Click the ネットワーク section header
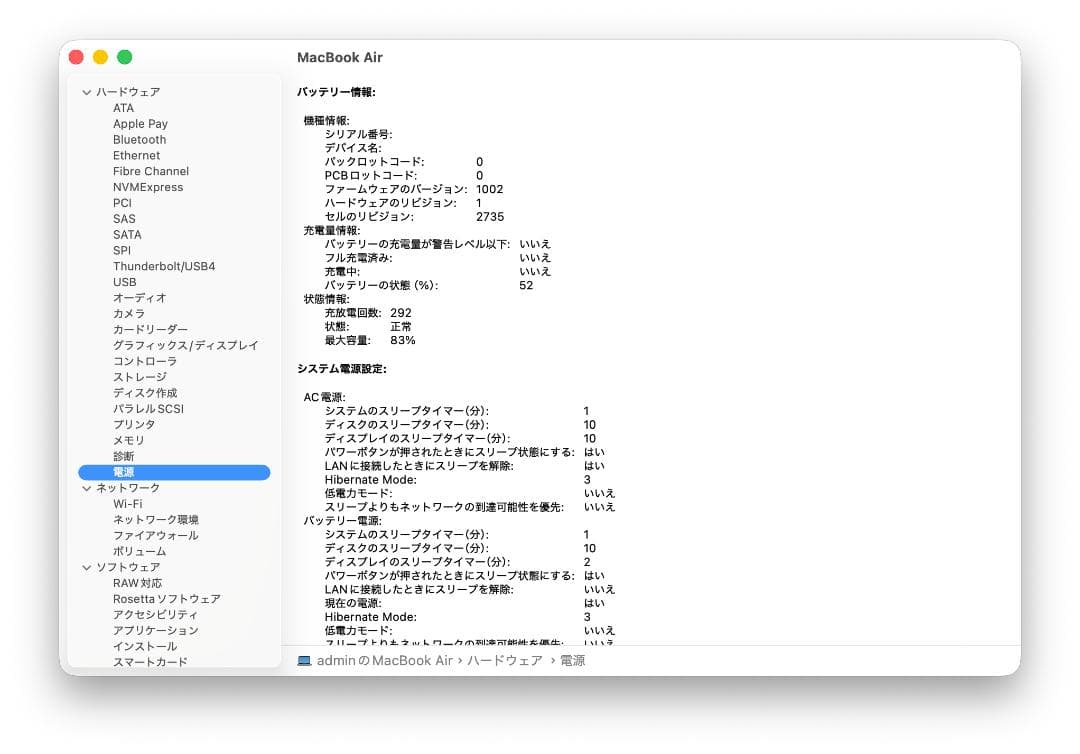Screen dimensions: 1080x754 [128, 488]
